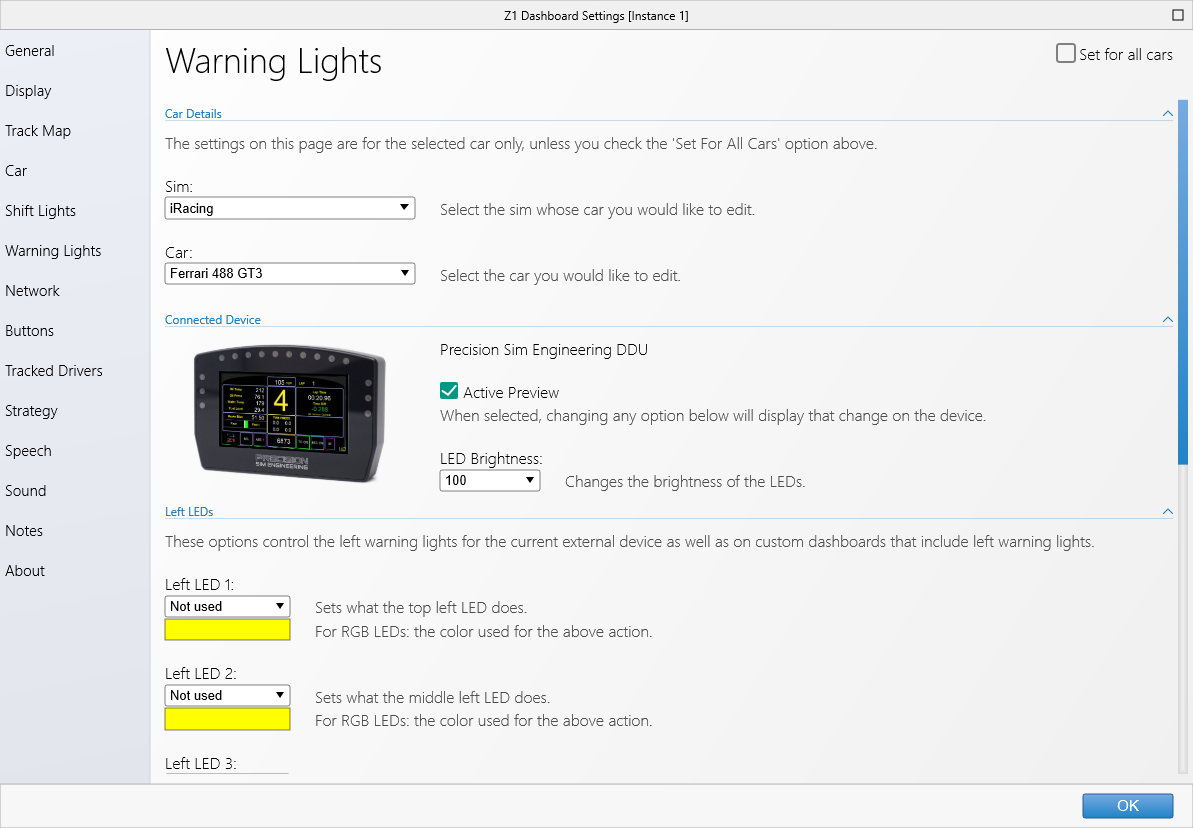Enable the 'Set for all cars' checkbox
The width and height of the screenshot is (1193, 828).
tap(1065, 53)
